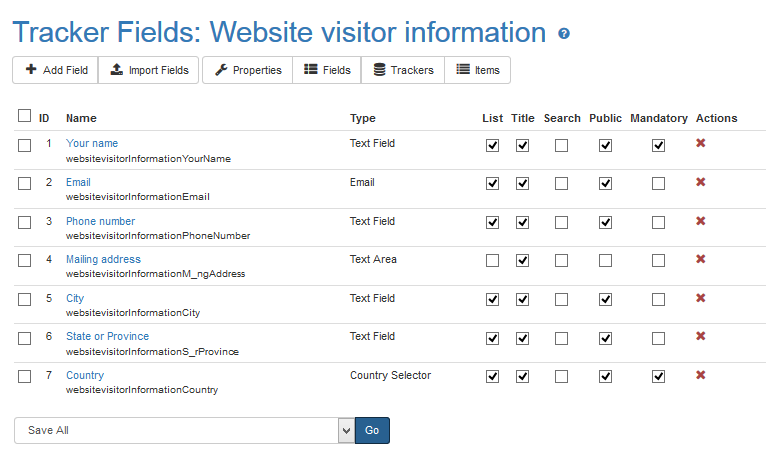Tick the select-all checkbox in header
The image size is (781, 465).
(x=25, y=116)
